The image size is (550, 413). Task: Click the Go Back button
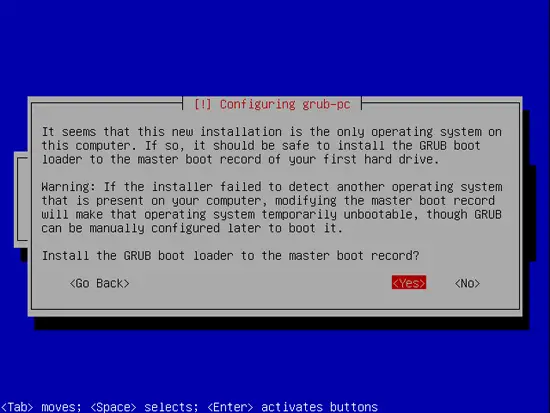click(100, 283)
